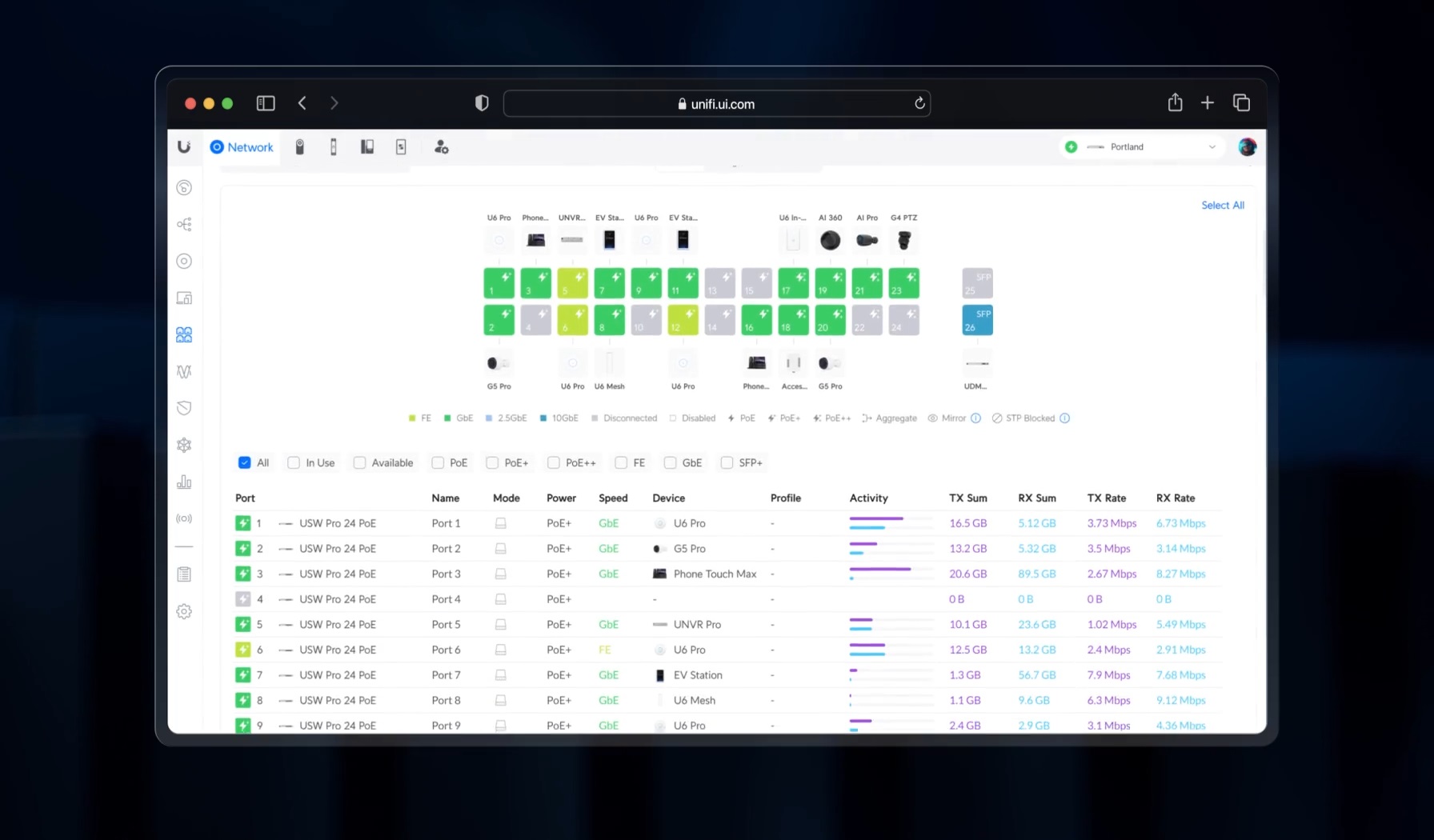Expand the Portland site dropdown
Viewport: 1434px width, 840px height.
tap(1141, 147)
